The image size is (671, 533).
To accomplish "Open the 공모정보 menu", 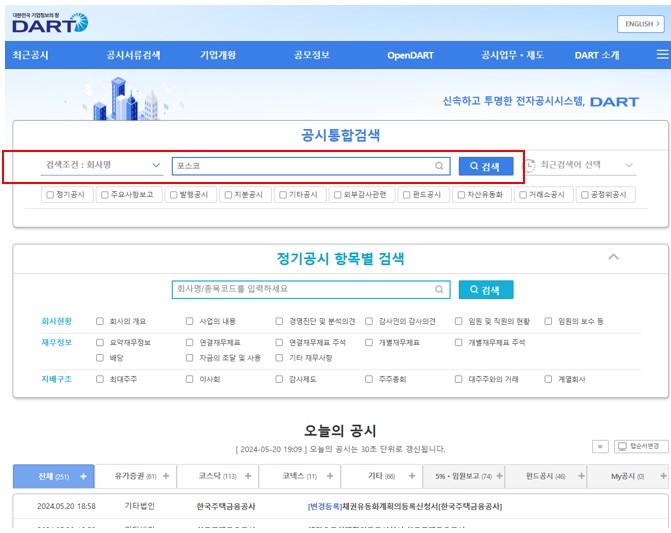I will [312, 55].
